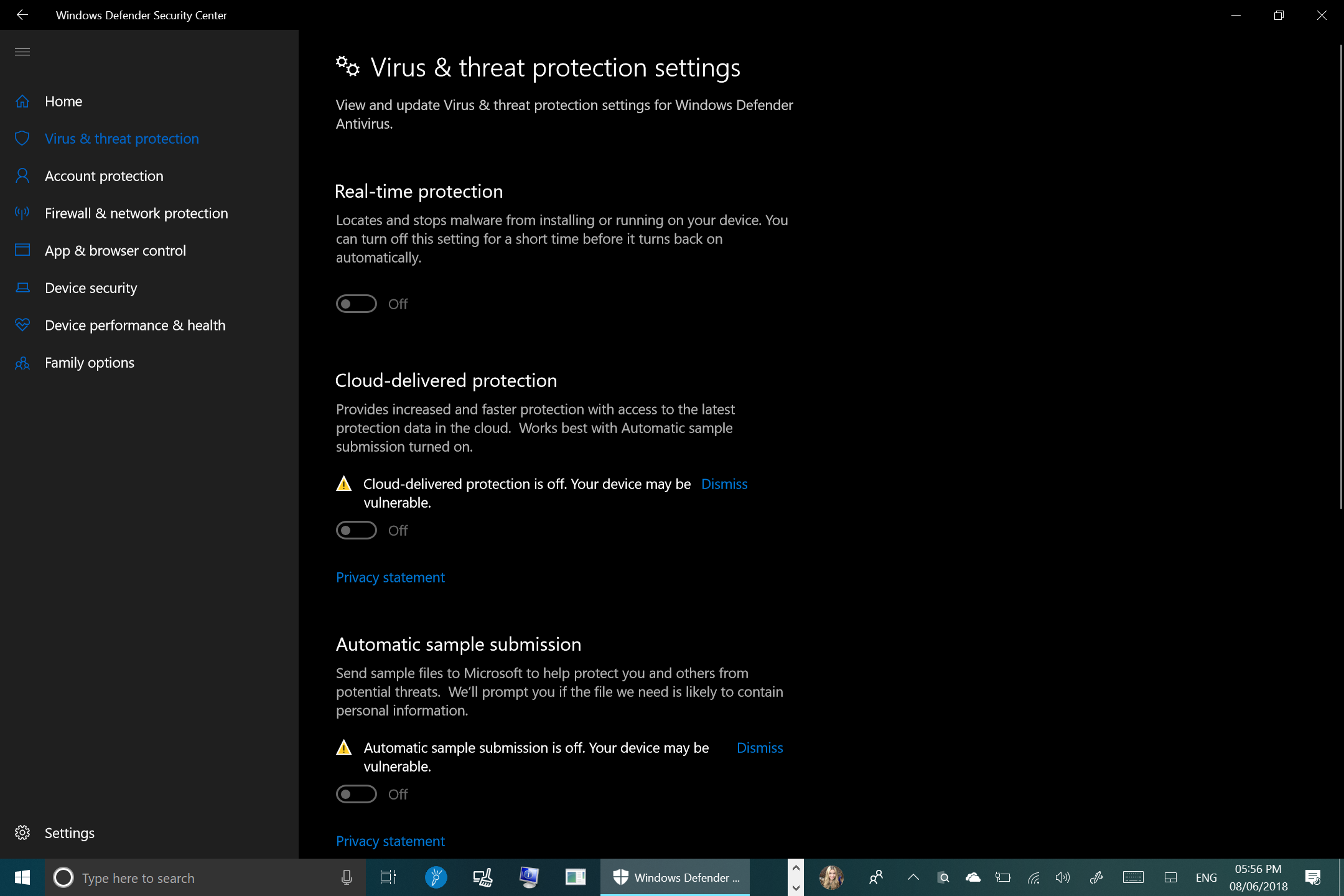The width and height of the screenshot is (1344, 896).
Task: Turn on Automatic sample submission toggle
Action: click(x=357, y=794)
